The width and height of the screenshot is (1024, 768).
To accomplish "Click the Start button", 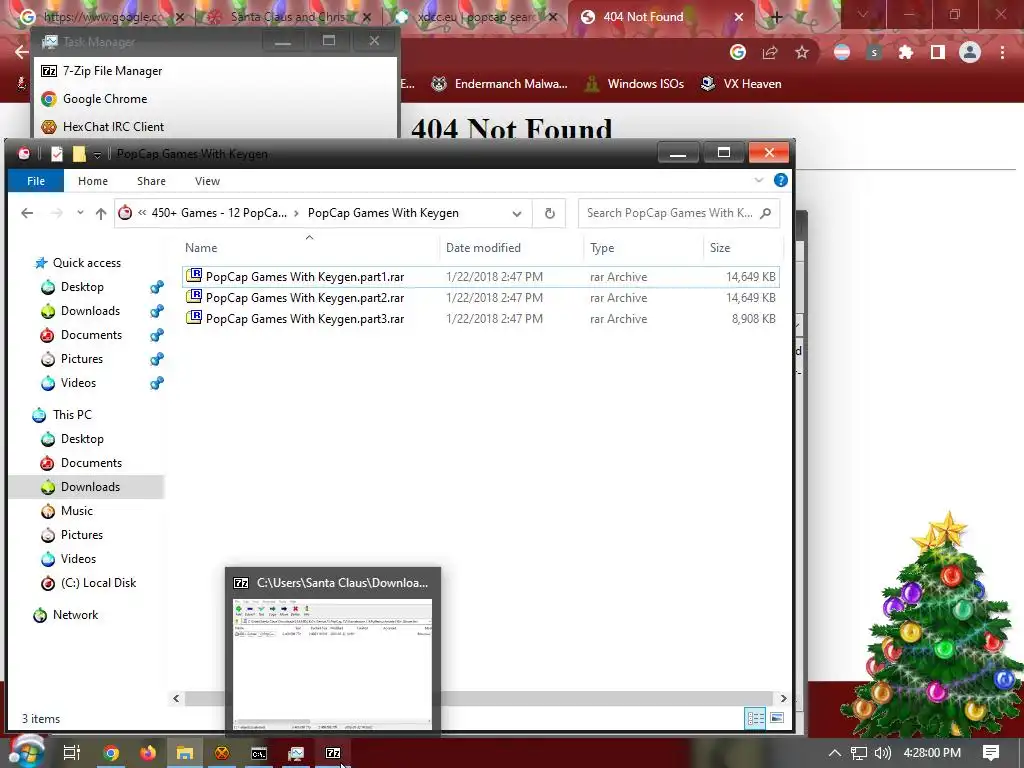I will click(x=26, y=752).
